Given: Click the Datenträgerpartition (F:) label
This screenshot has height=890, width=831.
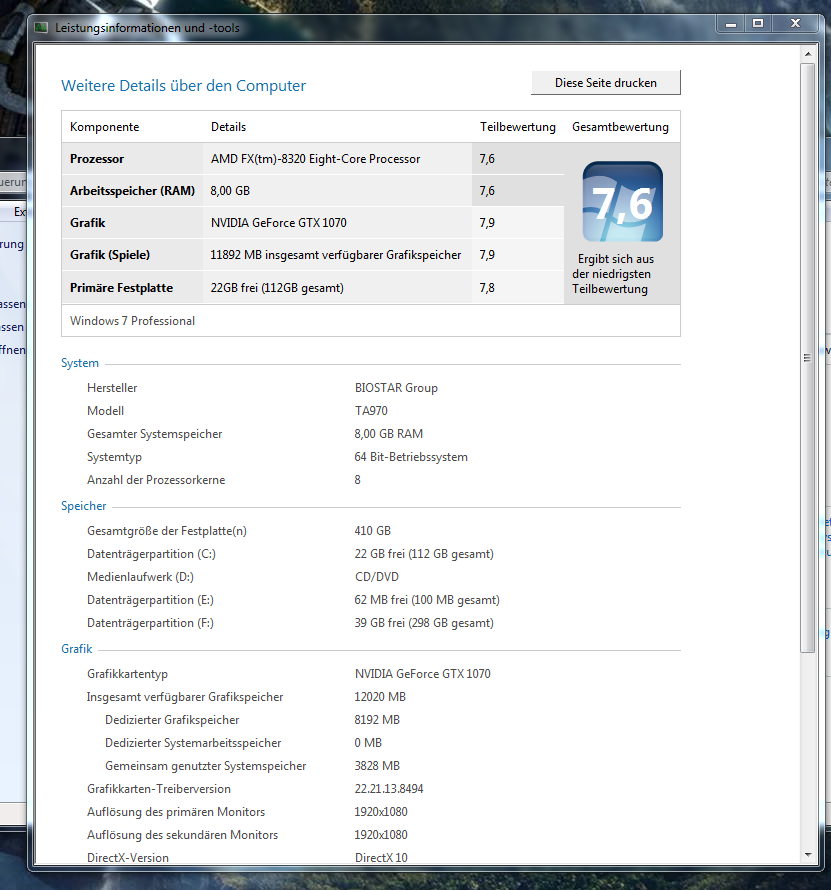Looking at the screenshot, I should coord(150,623).
